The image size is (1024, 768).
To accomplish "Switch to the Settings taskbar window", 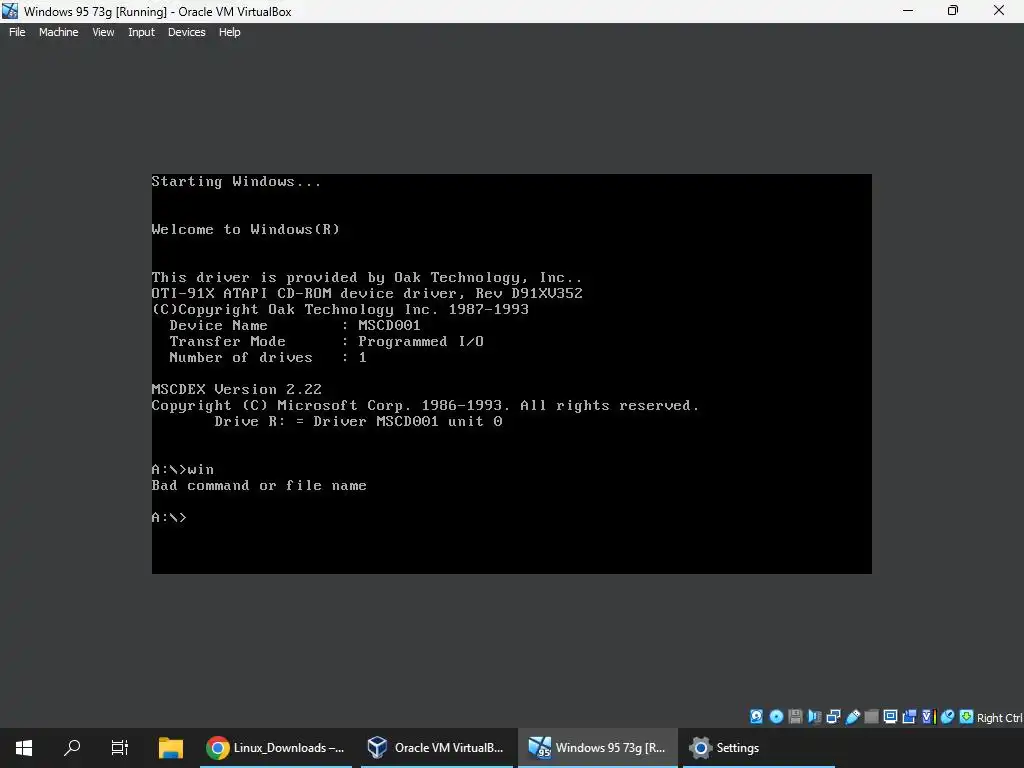I will click(759, 748).
